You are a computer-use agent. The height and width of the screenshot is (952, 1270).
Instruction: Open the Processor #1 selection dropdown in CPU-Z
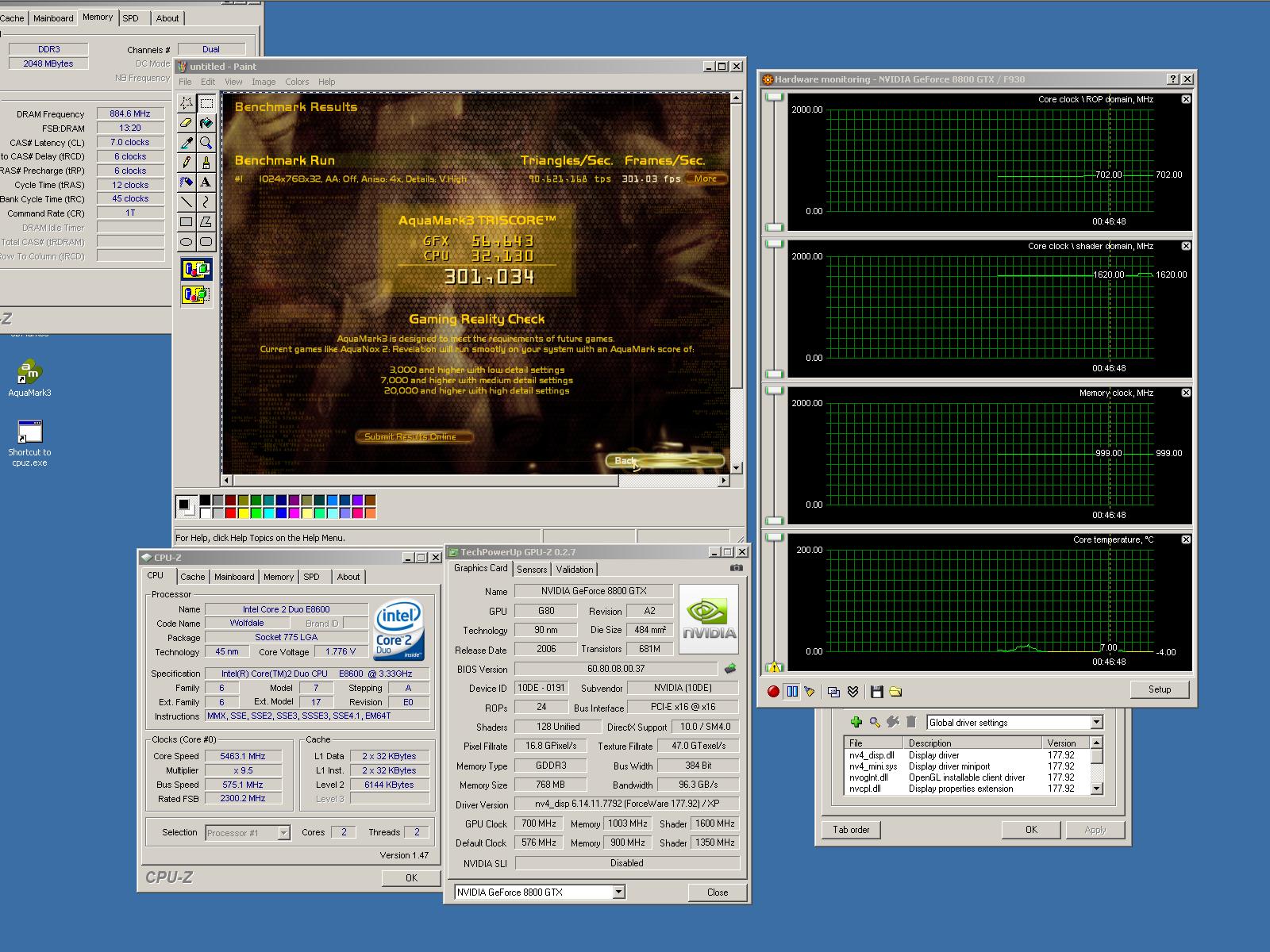[283, 833]
